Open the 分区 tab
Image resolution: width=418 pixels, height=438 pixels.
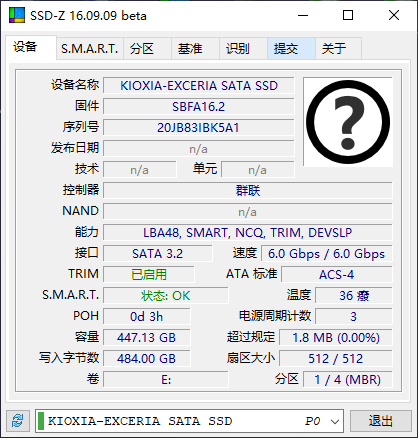point(147,49)
